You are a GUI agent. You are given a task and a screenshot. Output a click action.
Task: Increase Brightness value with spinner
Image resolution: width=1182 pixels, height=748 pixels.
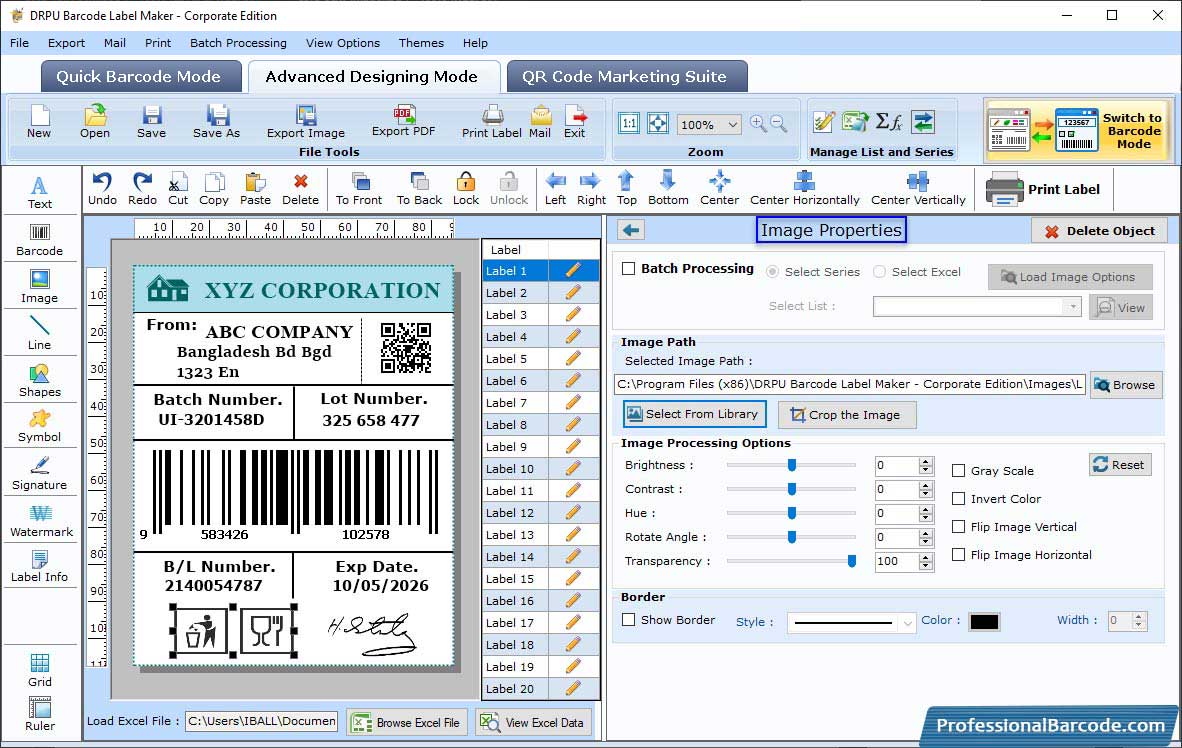(926, 461)
